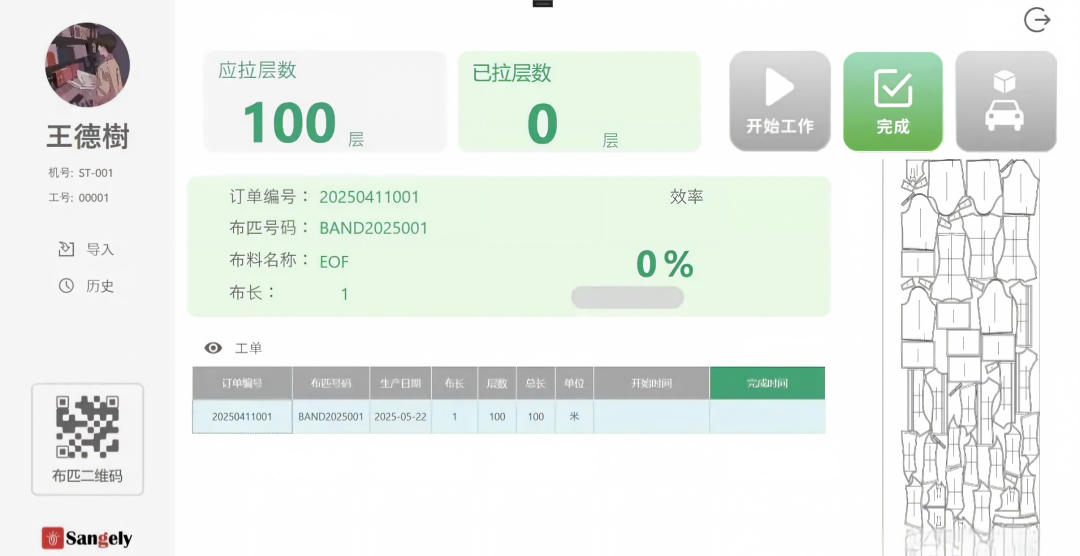Click the machine number ST-001 label
The image size is (1080, 556).
pos(81,173)
